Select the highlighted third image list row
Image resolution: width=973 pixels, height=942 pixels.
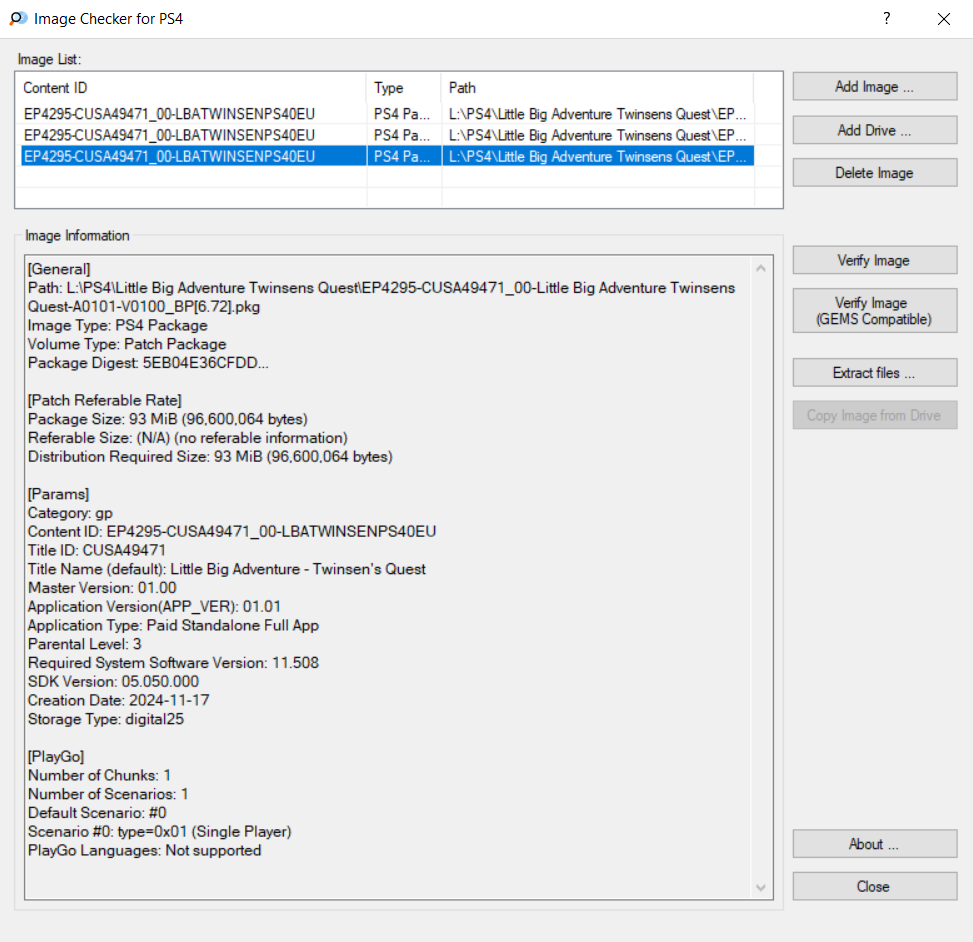point(387,156)
